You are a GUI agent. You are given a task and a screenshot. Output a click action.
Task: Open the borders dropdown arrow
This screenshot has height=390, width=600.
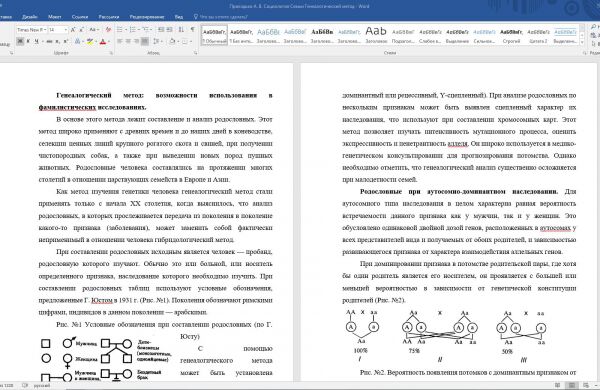pos(191,41)
